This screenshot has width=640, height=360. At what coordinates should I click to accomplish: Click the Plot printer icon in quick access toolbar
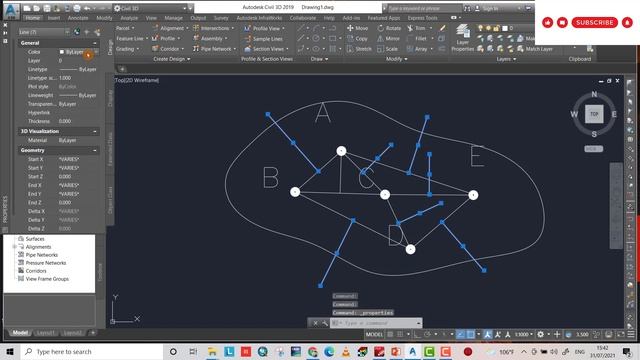coord(76,8)
